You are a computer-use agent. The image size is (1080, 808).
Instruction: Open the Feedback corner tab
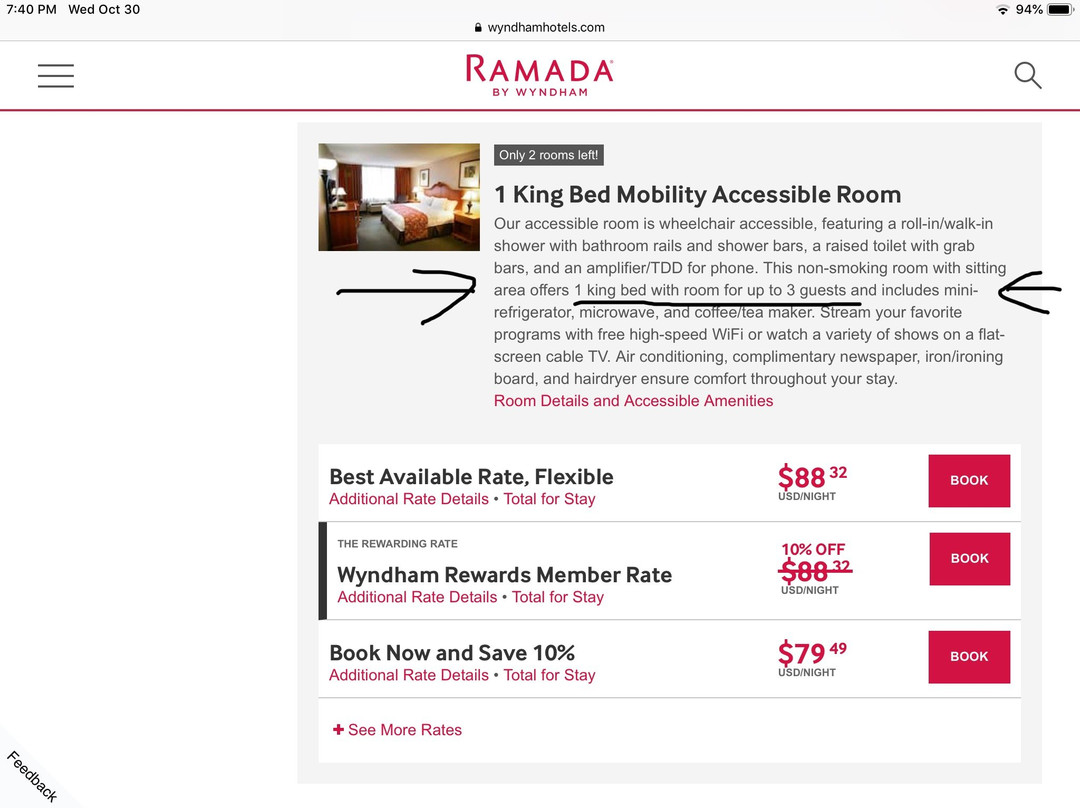point(30,776)
